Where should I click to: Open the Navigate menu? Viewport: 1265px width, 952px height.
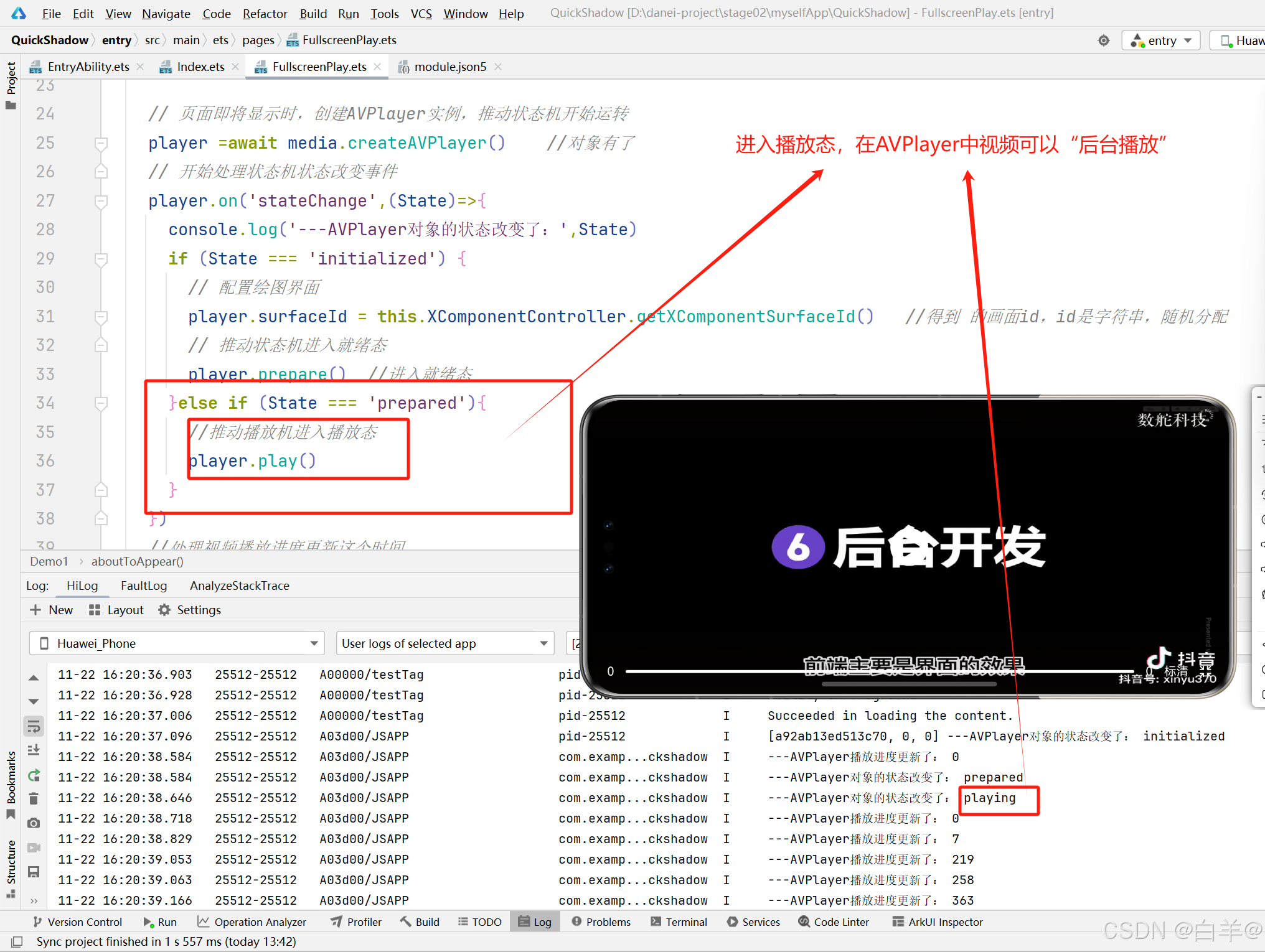click(166, 13)
